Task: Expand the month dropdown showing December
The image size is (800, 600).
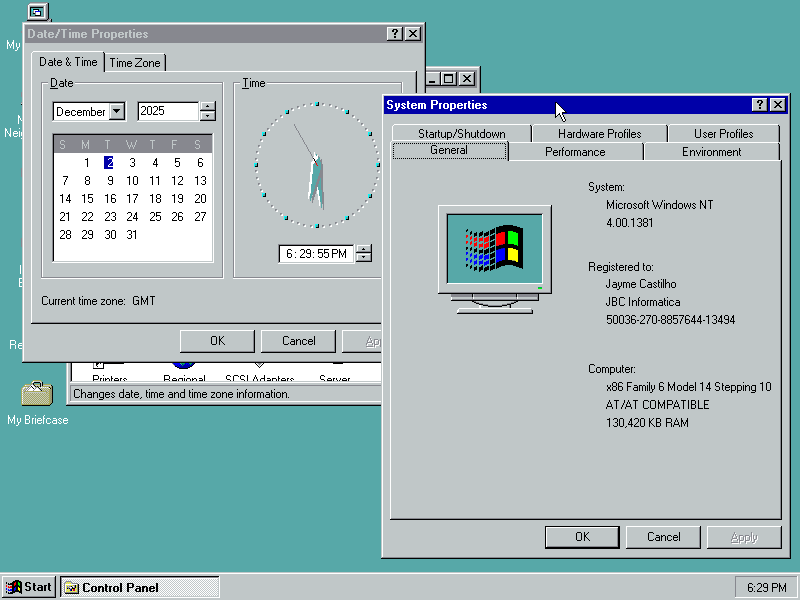Action: pos(116,112)
